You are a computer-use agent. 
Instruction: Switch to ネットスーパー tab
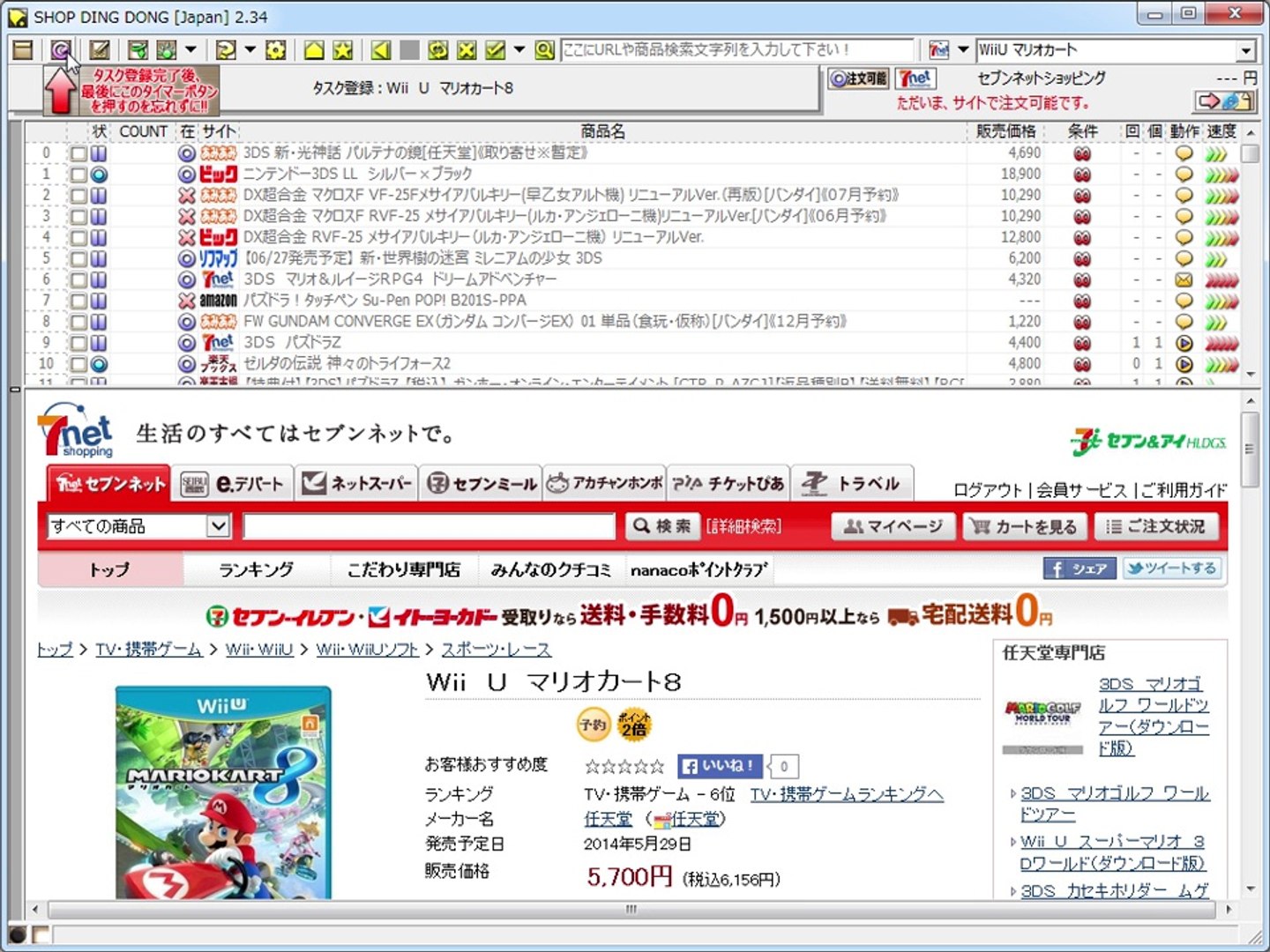[x=357, y=483]
